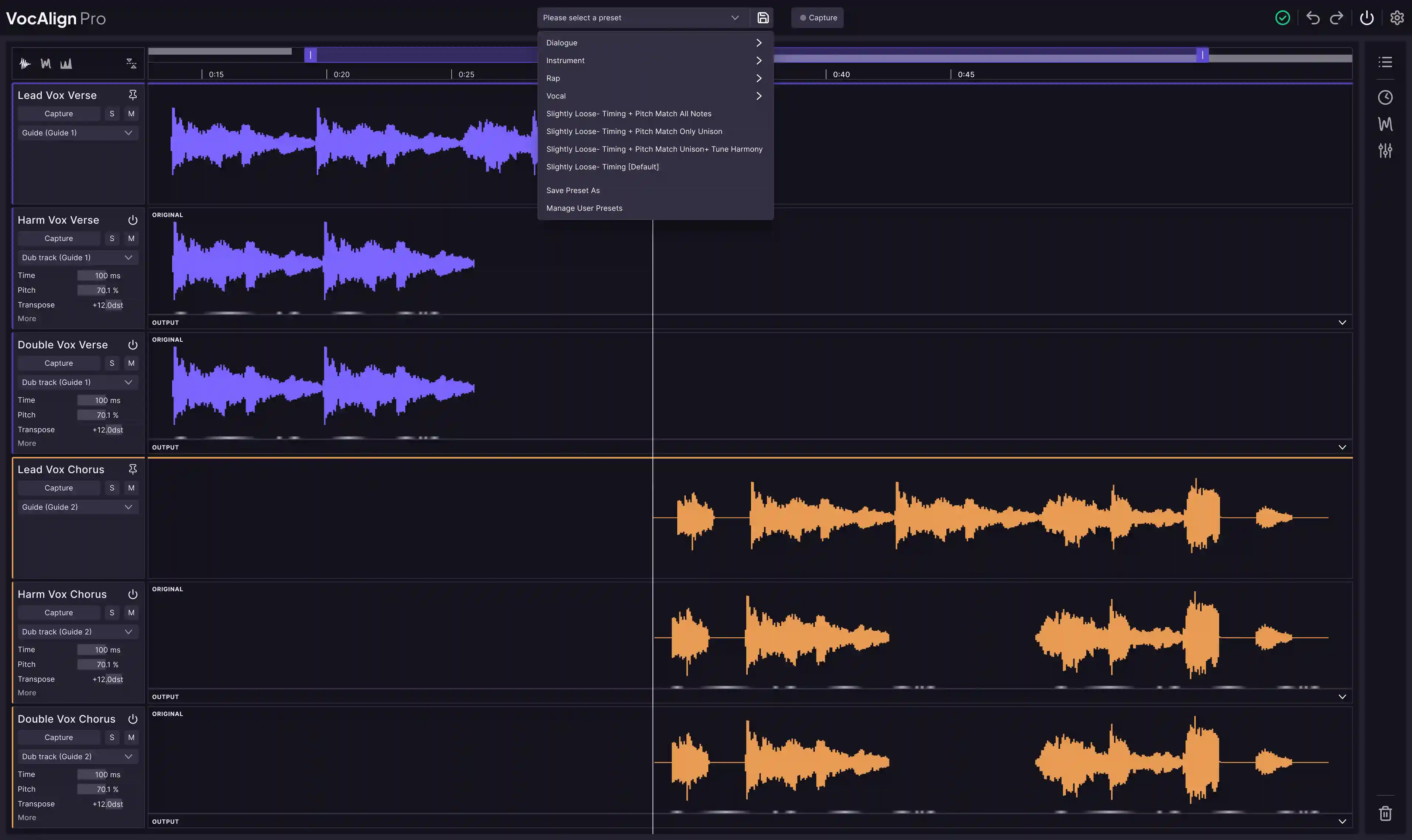
Task: Click Capture on Lead Vox Verse track
Action: tap(59, 114)
